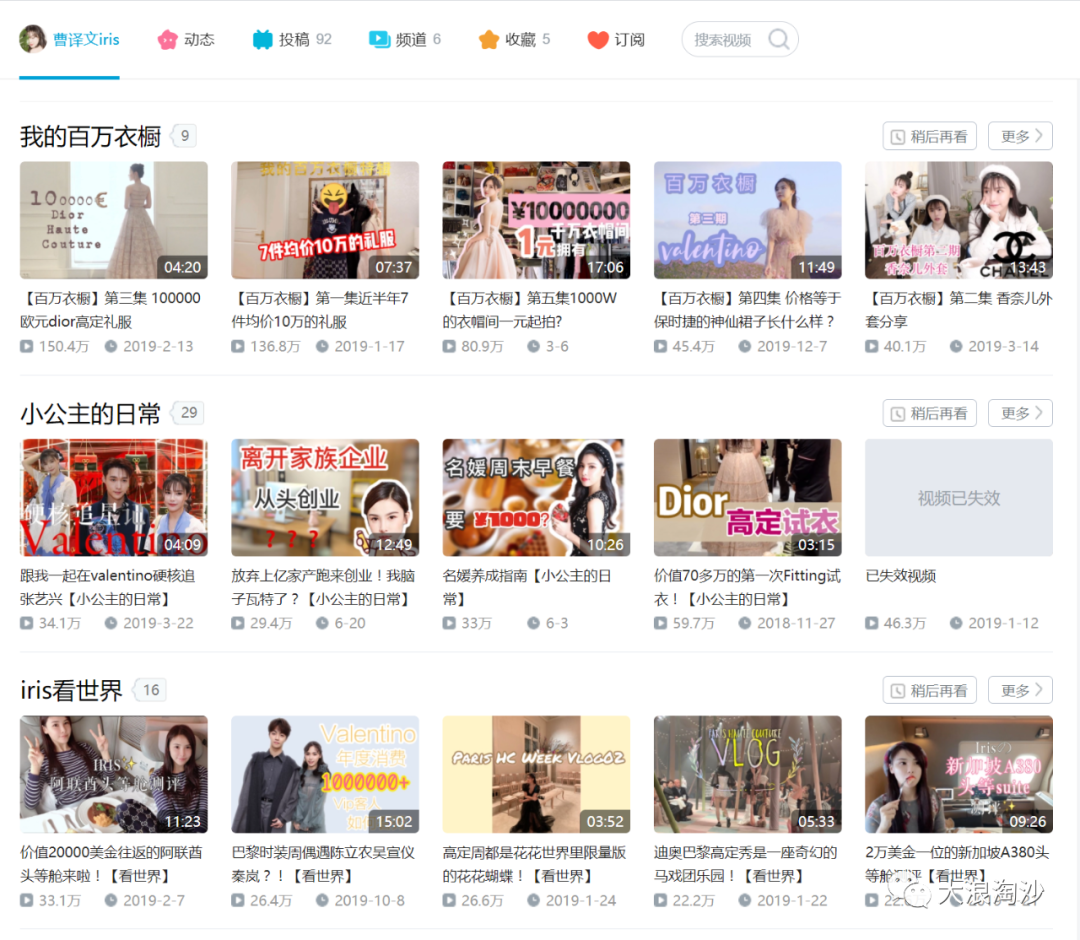Open the 收藏 5 tab
Viewport: 1080px width, 940px height.
pyautogui.click(x=515, y=40)
